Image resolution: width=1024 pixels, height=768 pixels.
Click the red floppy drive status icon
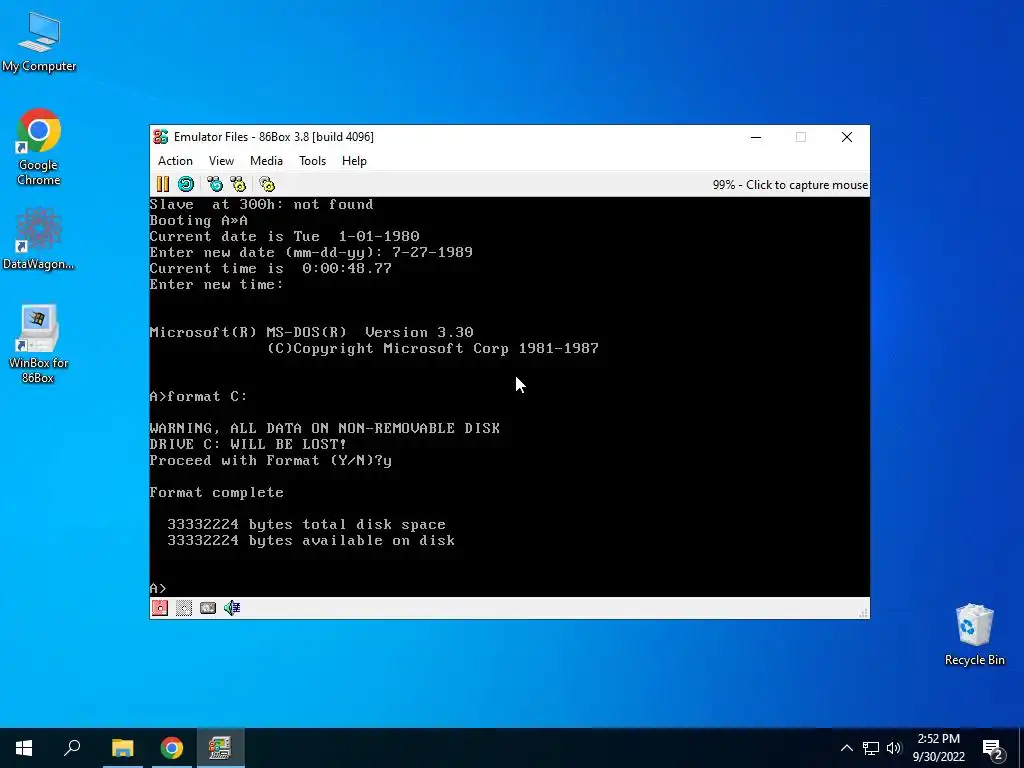pos(160,608)
